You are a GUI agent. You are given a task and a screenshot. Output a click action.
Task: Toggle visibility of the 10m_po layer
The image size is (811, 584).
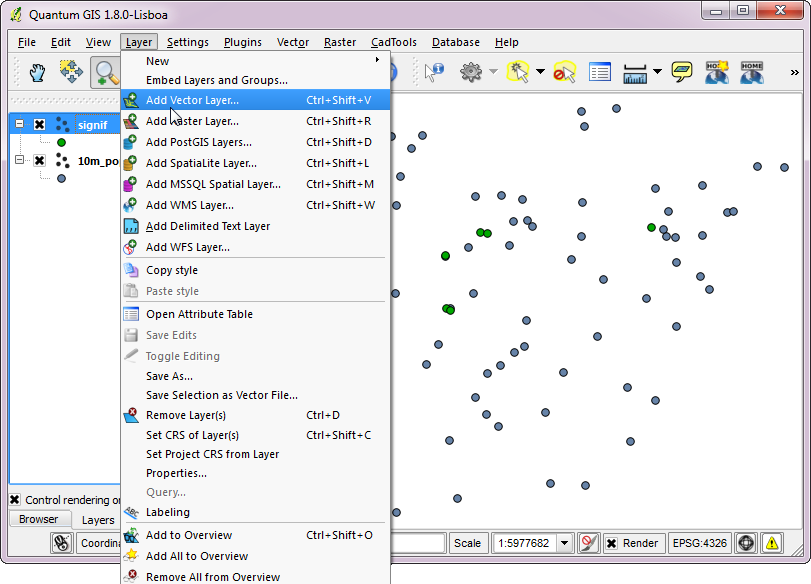(x=39, y=160)
